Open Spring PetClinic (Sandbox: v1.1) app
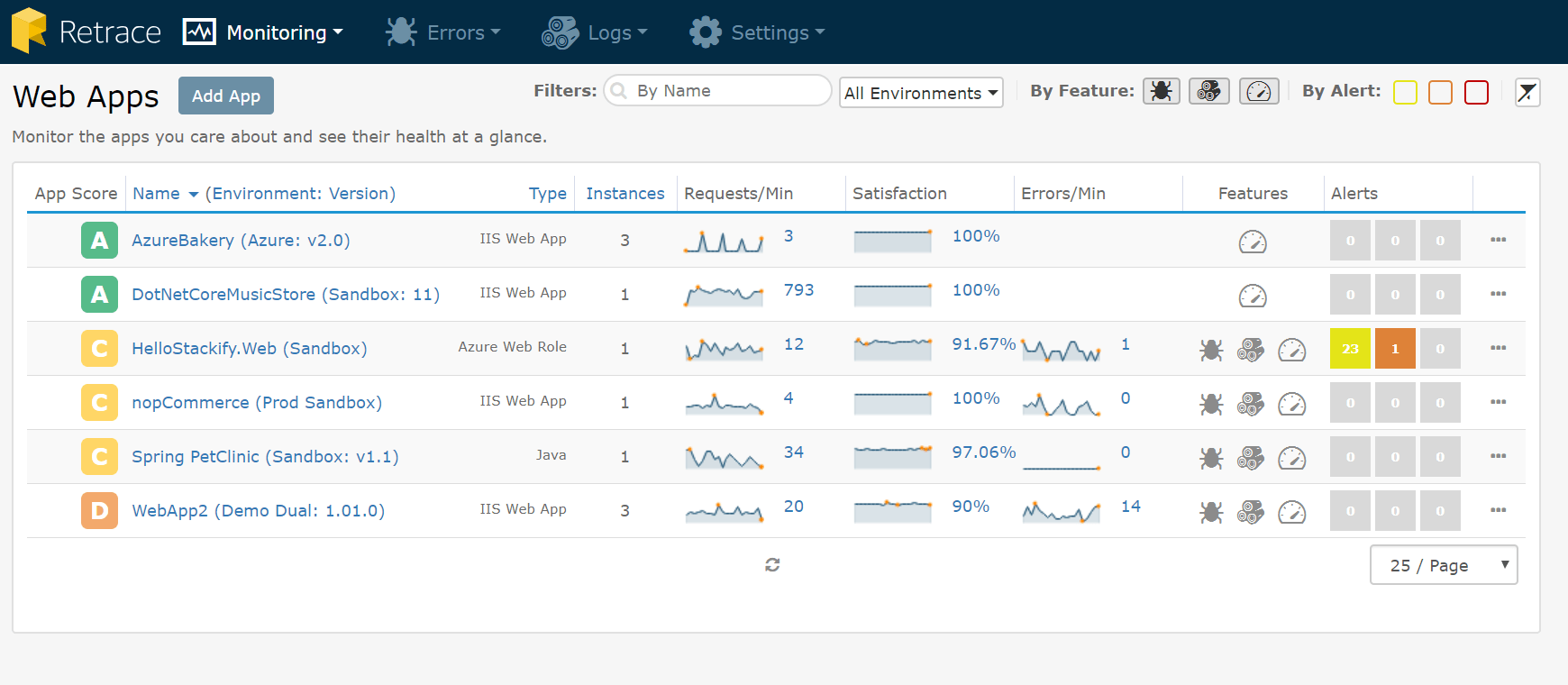Viewport: 1568px width, 685px height. 265,456
